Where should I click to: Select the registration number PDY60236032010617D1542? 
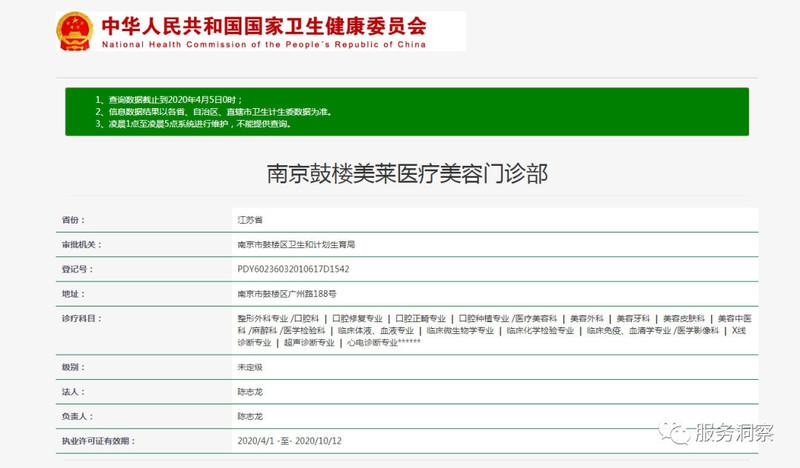[x=292, y=269]
